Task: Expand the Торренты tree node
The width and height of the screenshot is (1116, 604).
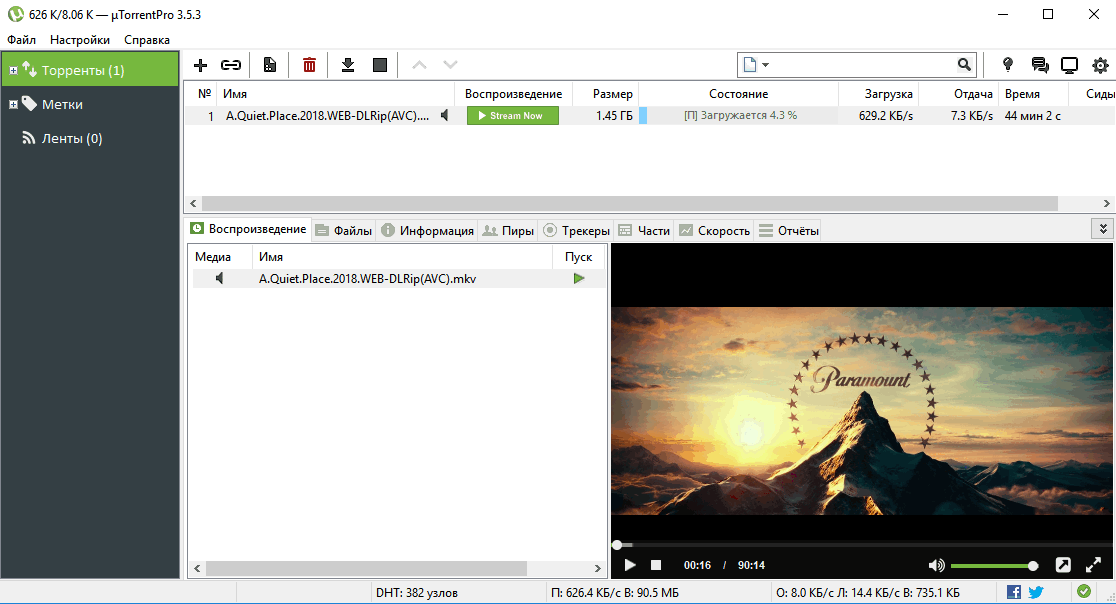Action: (x=13, y=70)
